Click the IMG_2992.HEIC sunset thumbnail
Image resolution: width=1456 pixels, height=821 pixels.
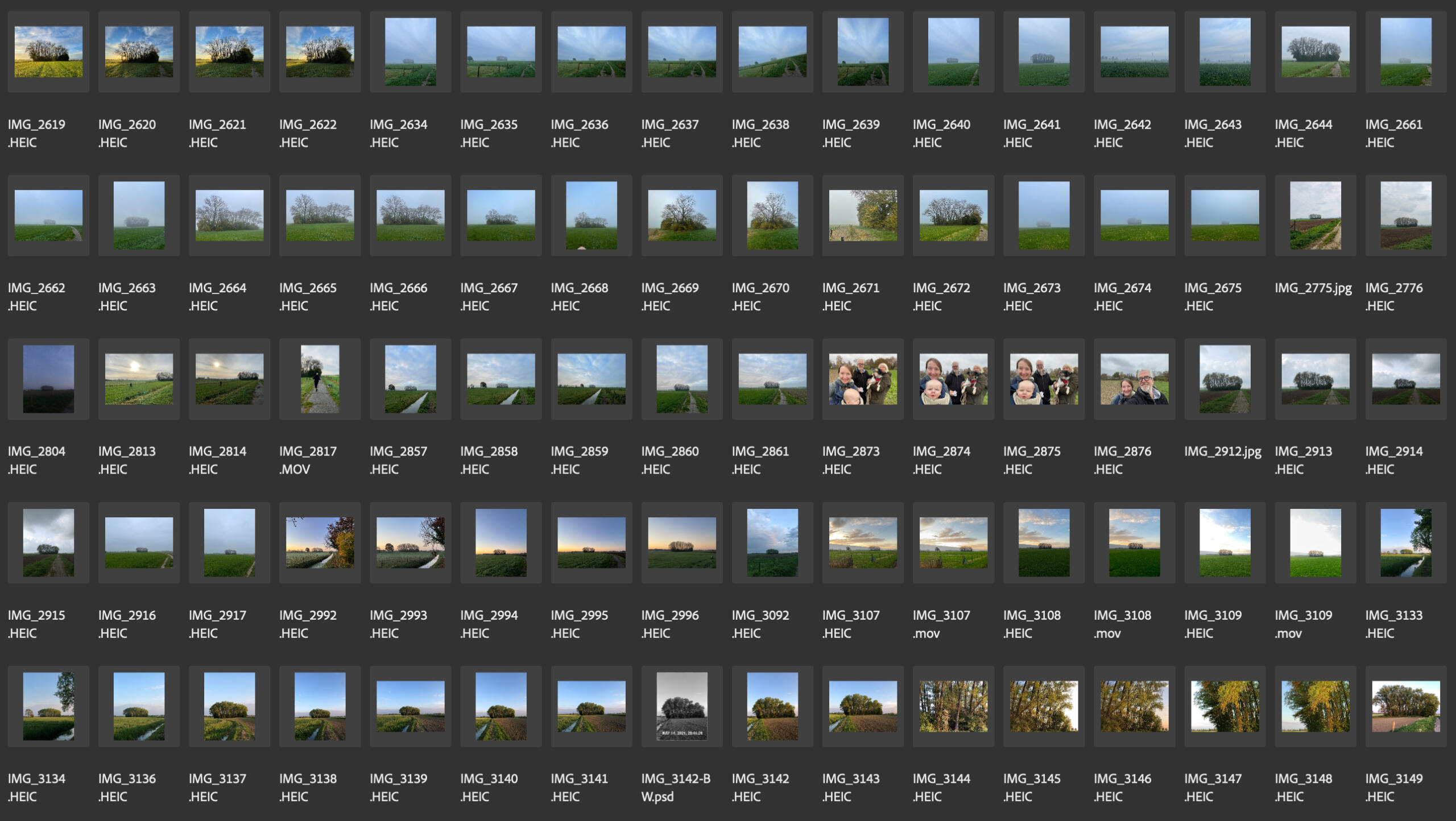point(320,542)
